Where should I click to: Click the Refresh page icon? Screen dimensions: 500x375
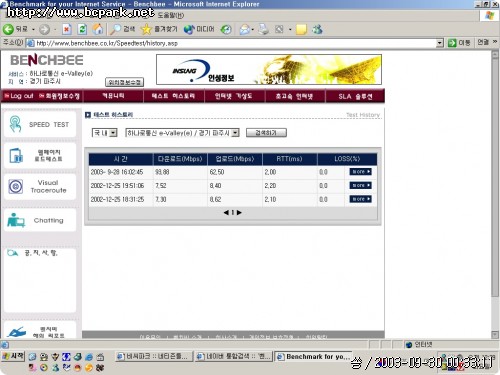point(82,29)
